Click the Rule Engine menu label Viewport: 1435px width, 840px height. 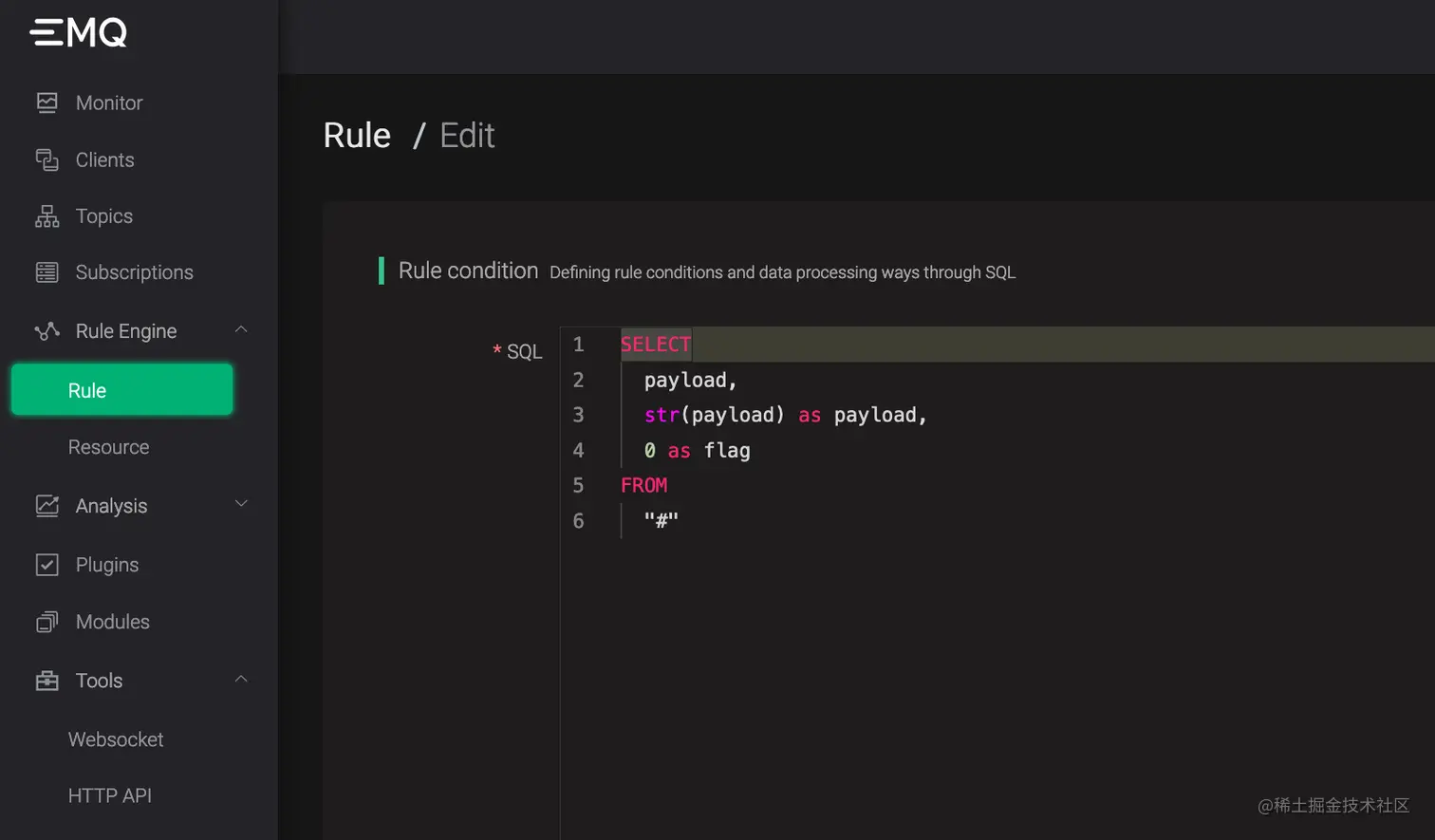point(126,331)
